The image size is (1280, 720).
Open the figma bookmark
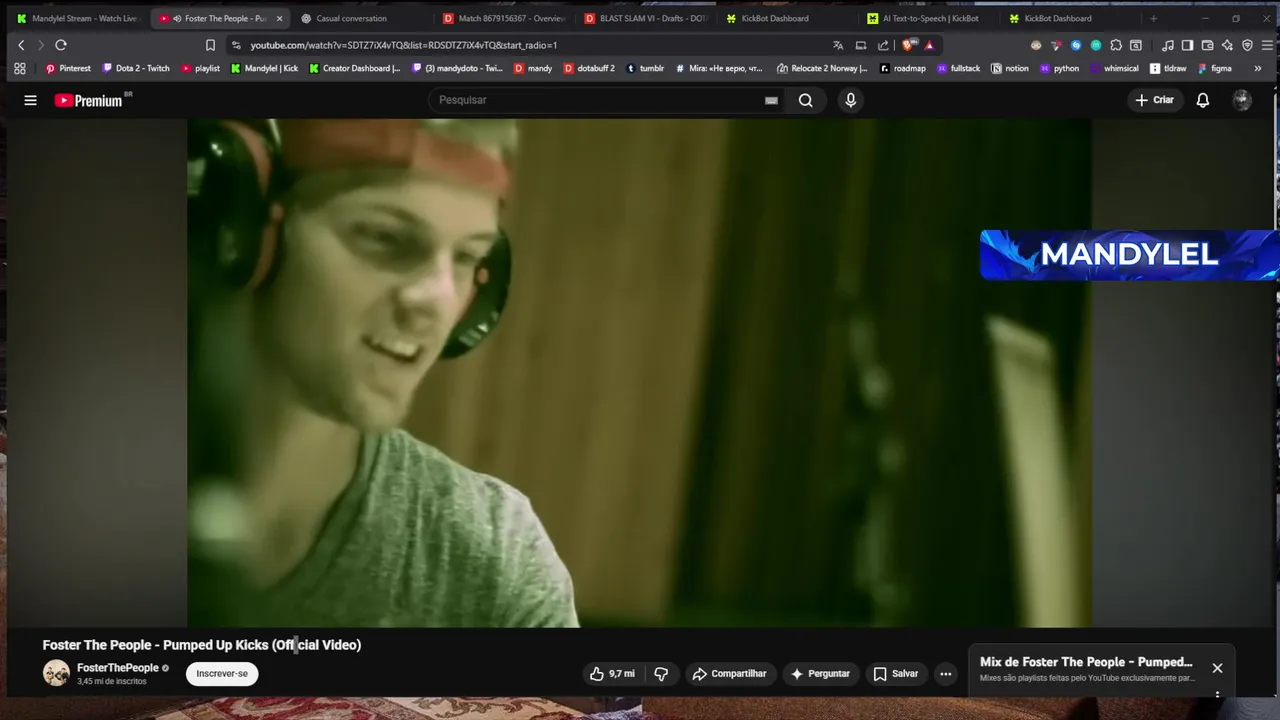[1214, 68]
